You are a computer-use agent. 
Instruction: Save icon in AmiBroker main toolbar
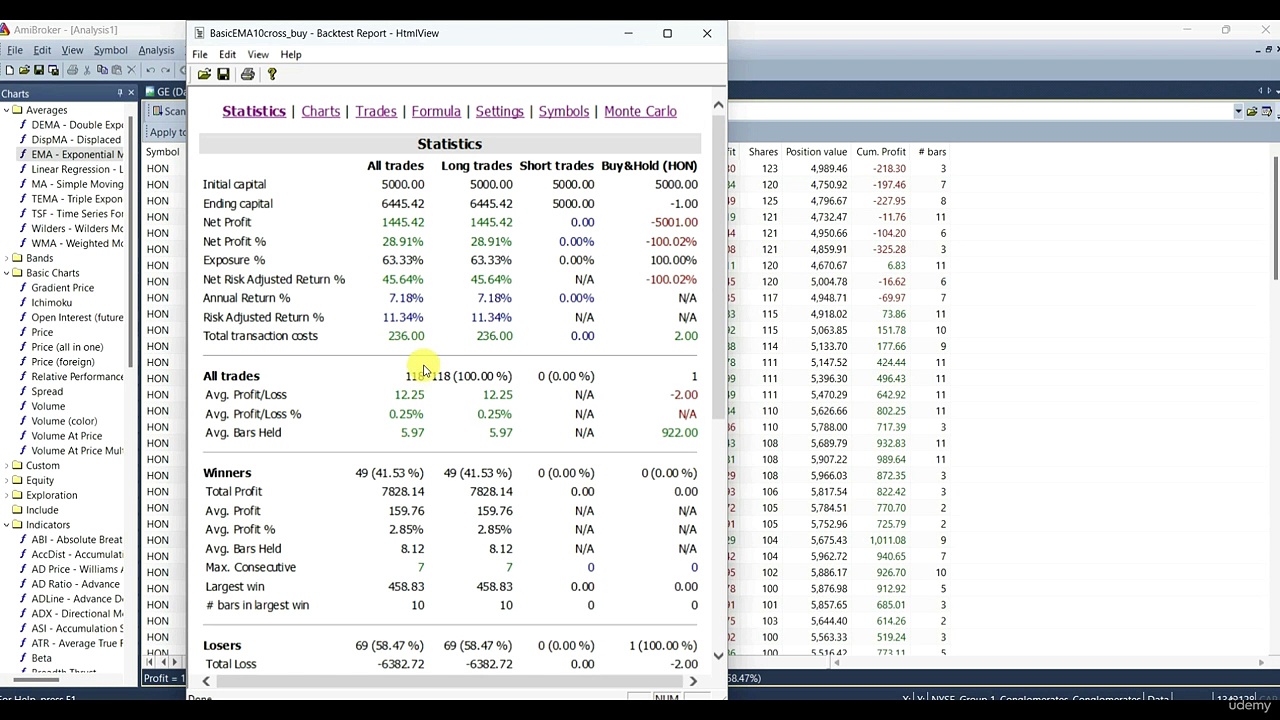coord(39,70)
